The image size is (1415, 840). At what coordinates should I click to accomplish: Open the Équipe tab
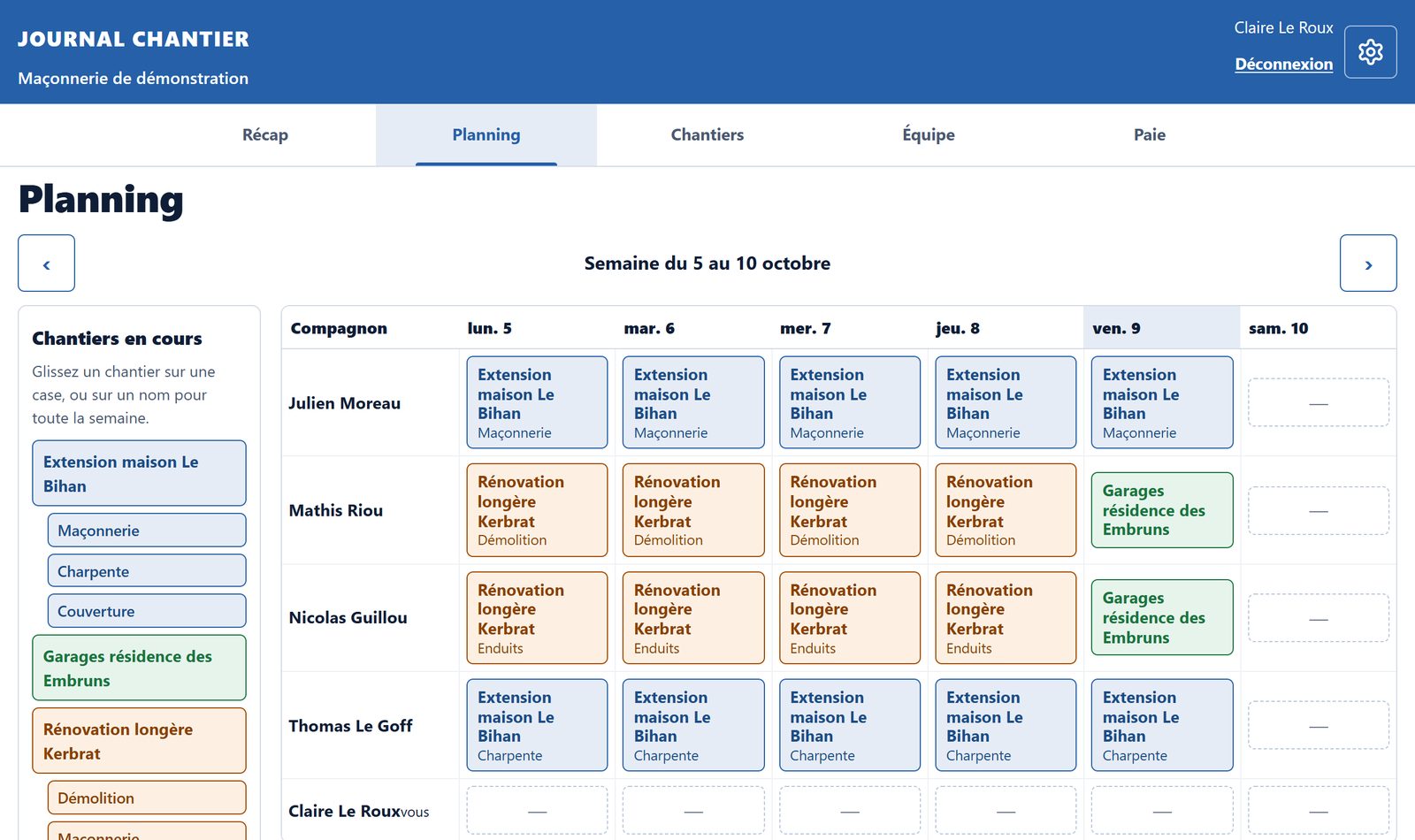[929, 135]
